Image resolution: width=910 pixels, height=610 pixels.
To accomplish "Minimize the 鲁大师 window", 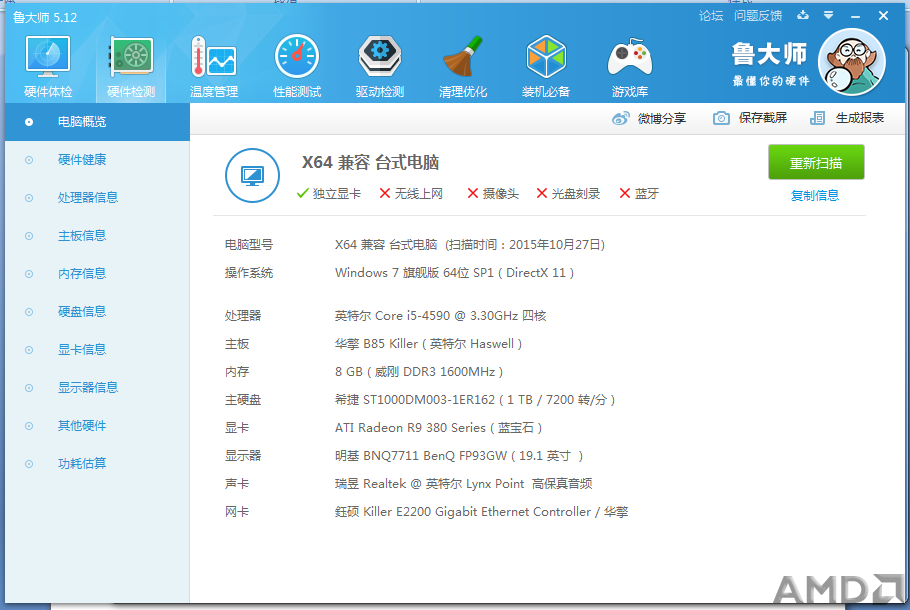I will coord(855,16).
